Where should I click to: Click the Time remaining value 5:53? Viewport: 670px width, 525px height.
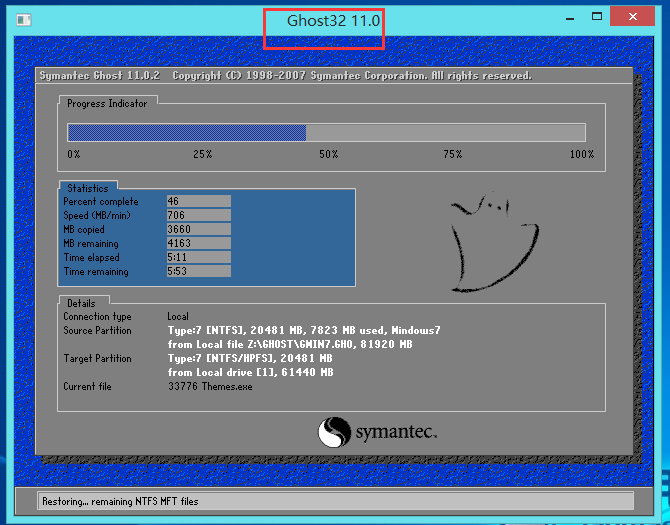199,271
